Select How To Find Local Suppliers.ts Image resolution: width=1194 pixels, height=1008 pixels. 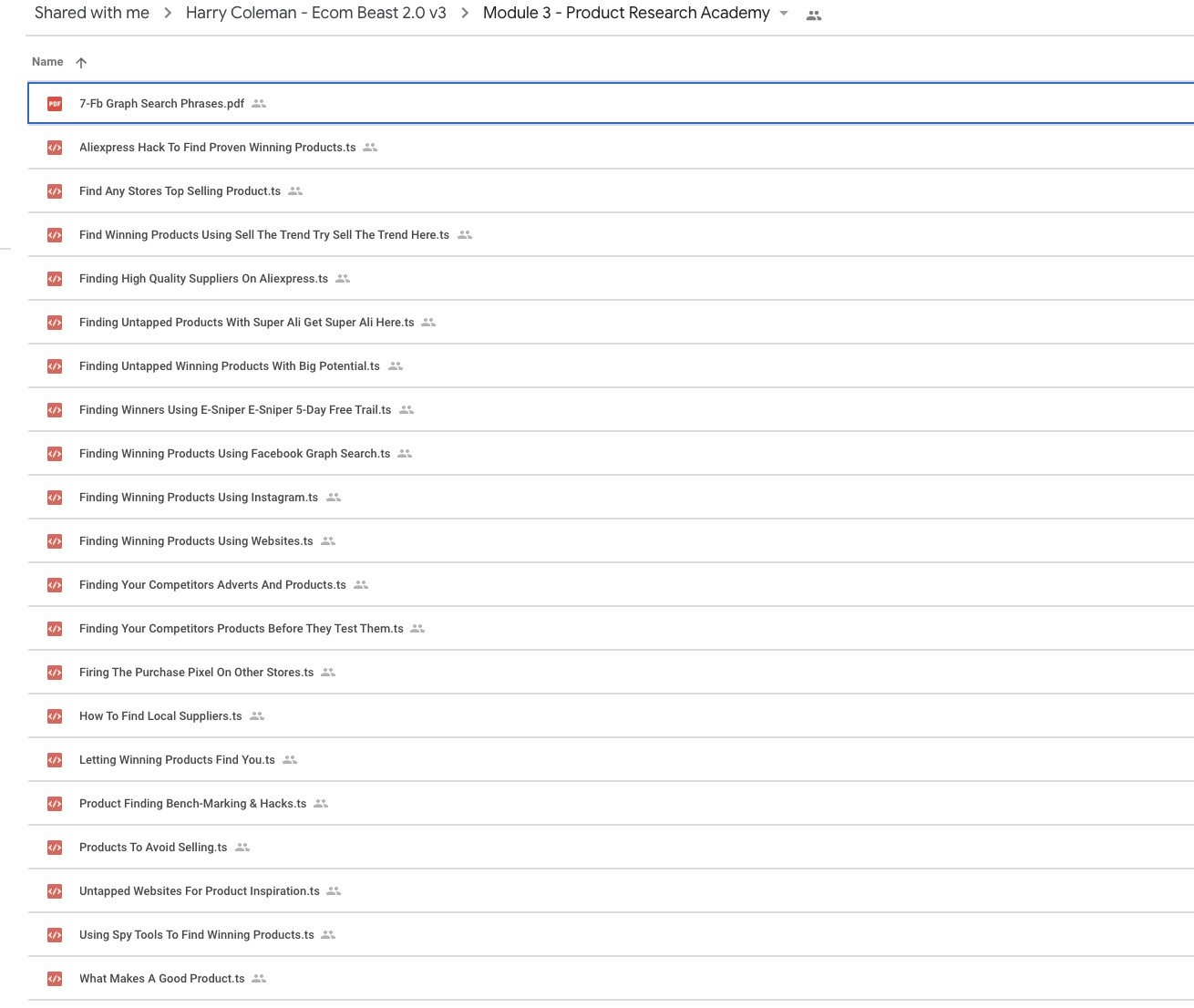pos(611,716)
